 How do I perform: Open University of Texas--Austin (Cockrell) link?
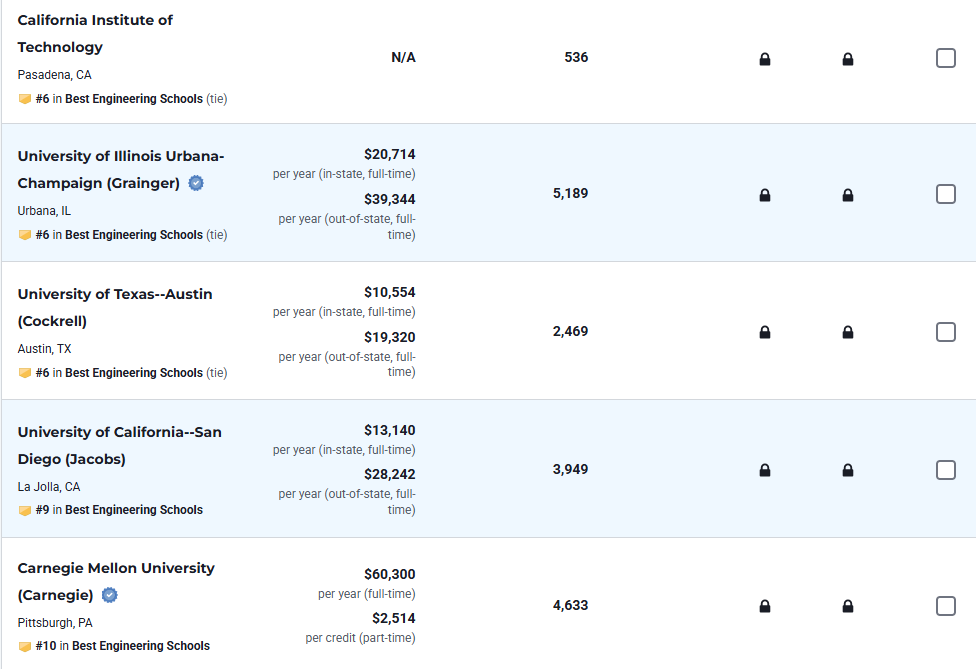point(115,307)
